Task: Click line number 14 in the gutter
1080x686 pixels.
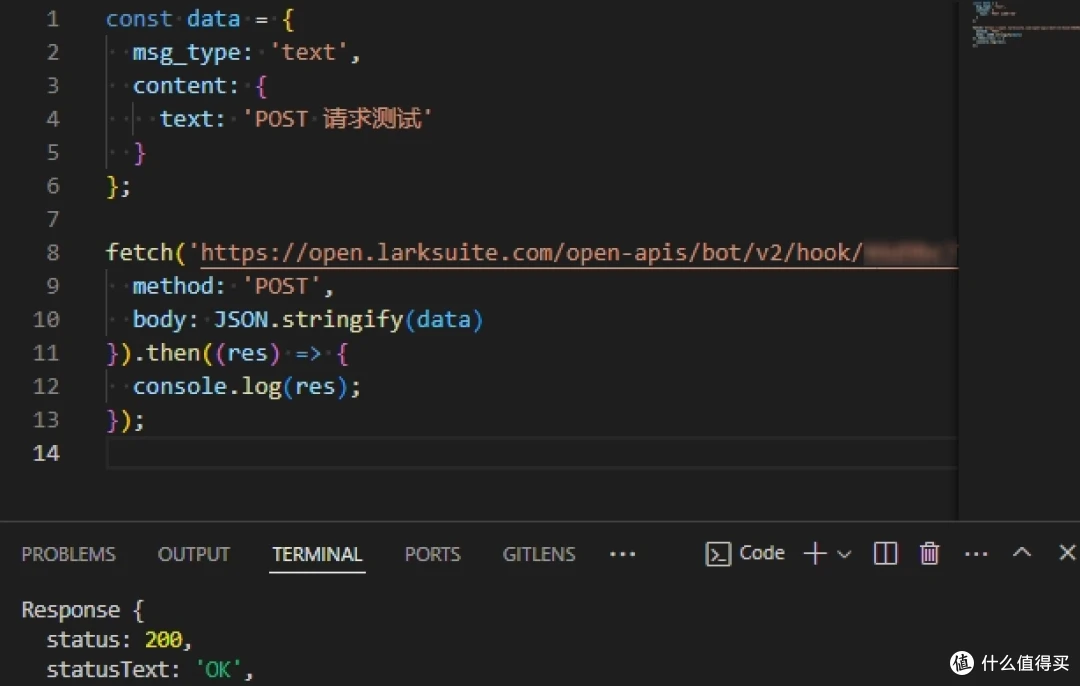Action: point(46,453)
